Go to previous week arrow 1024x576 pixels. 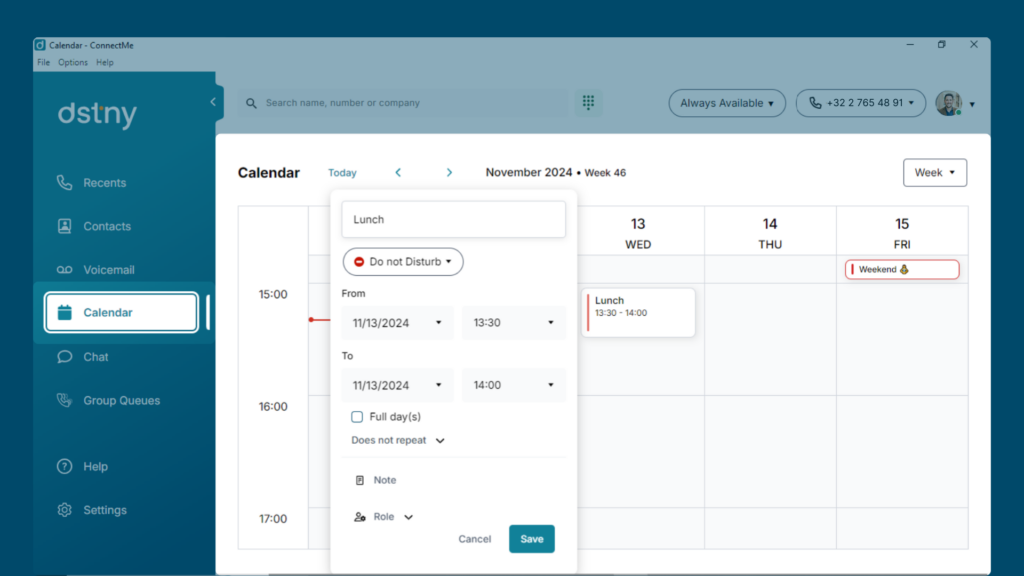pos(398,172)
